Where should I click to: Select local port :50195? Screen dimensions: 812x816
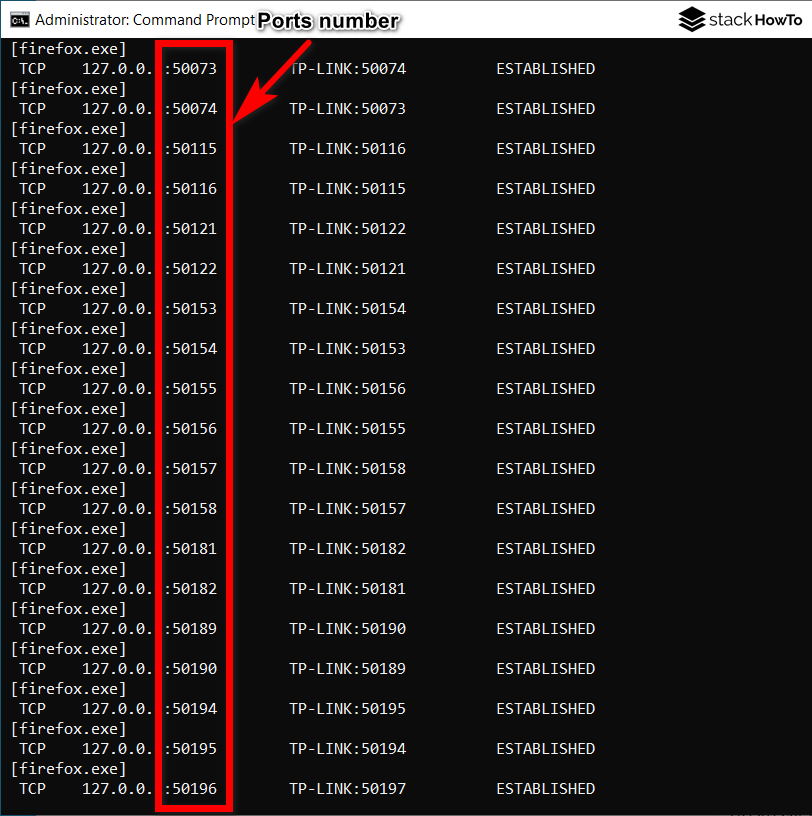click(x=191, y=749)
